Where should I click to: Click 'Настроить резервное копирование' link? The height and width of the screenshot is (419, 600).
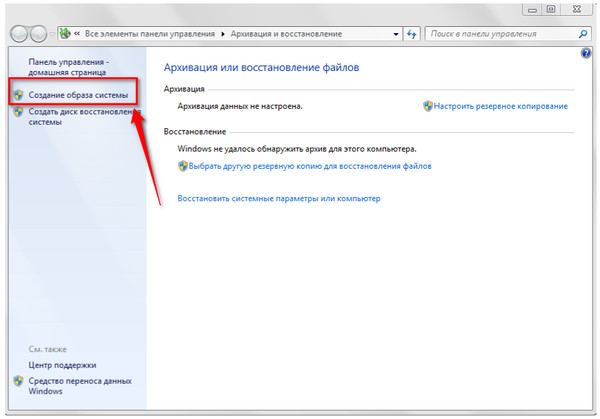(501, 106)
